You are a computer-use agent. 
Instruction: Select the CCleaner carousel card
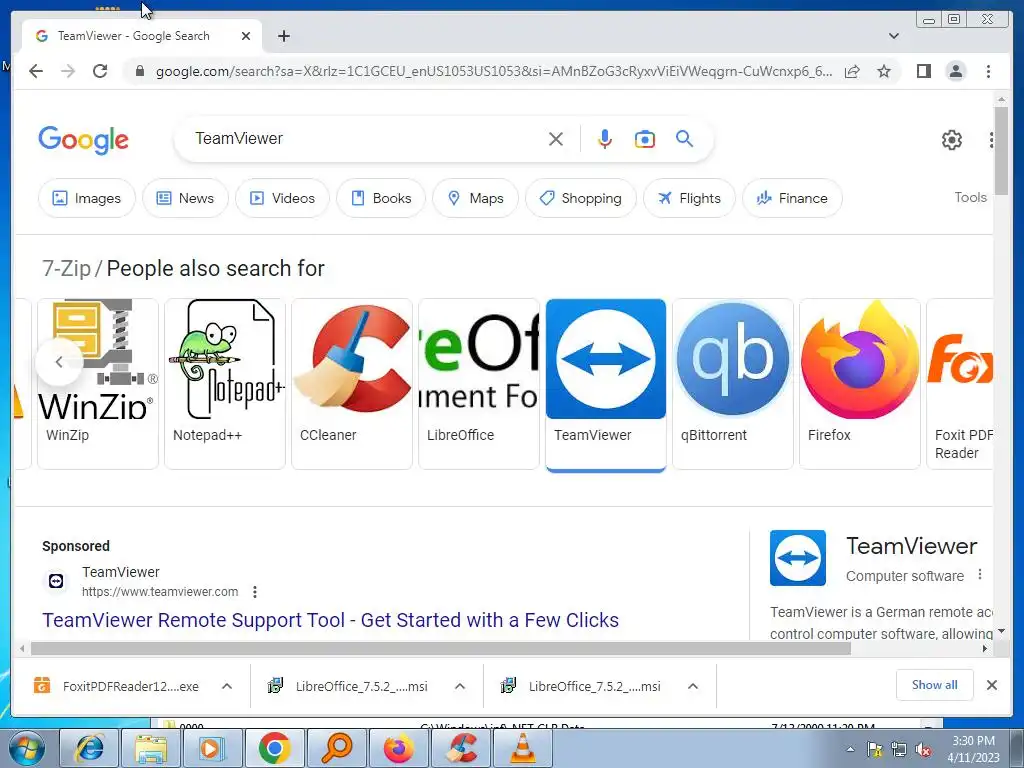point(352,384)
